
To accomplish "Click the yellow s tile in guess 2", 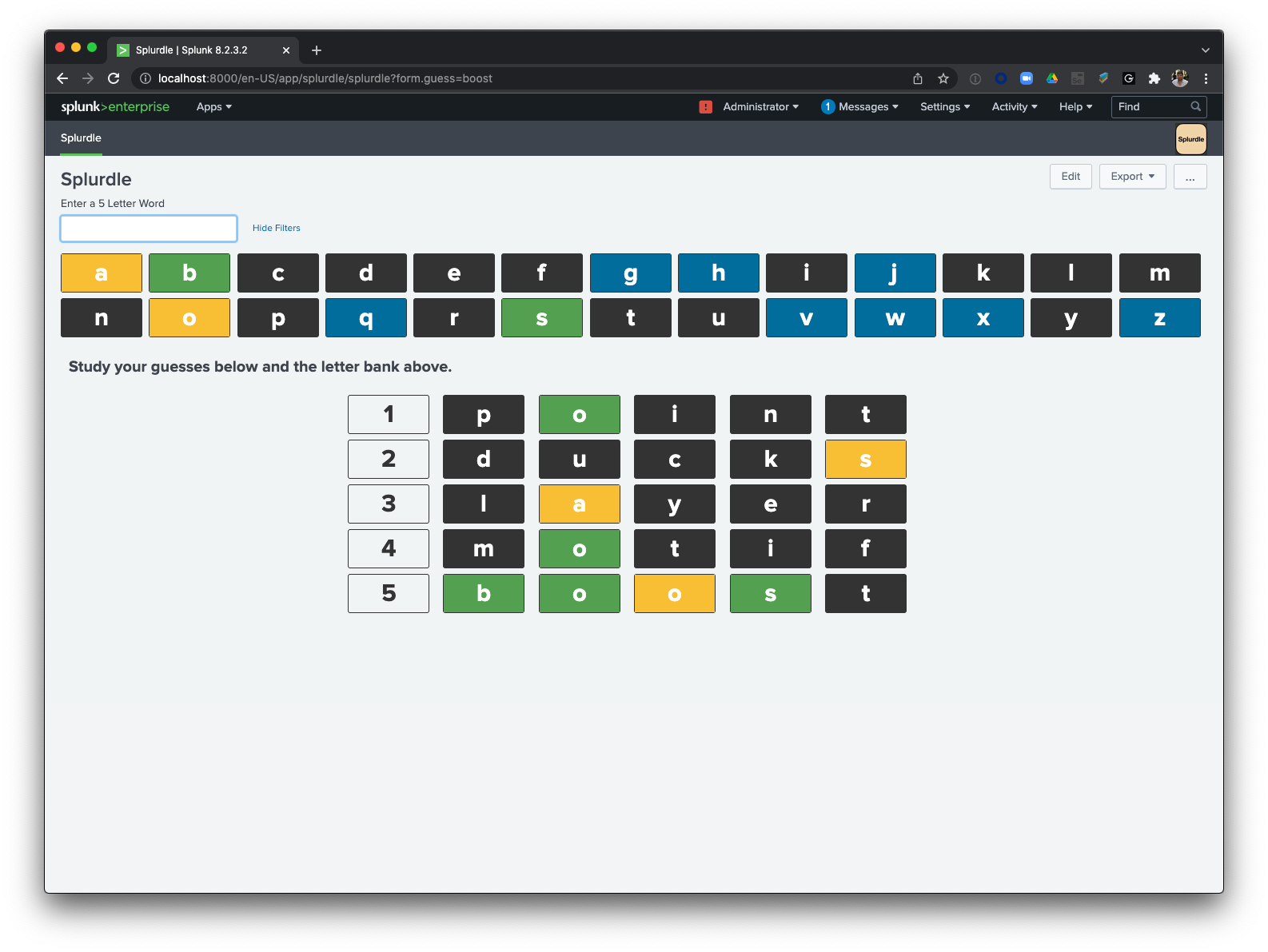I will pos(866,460).
